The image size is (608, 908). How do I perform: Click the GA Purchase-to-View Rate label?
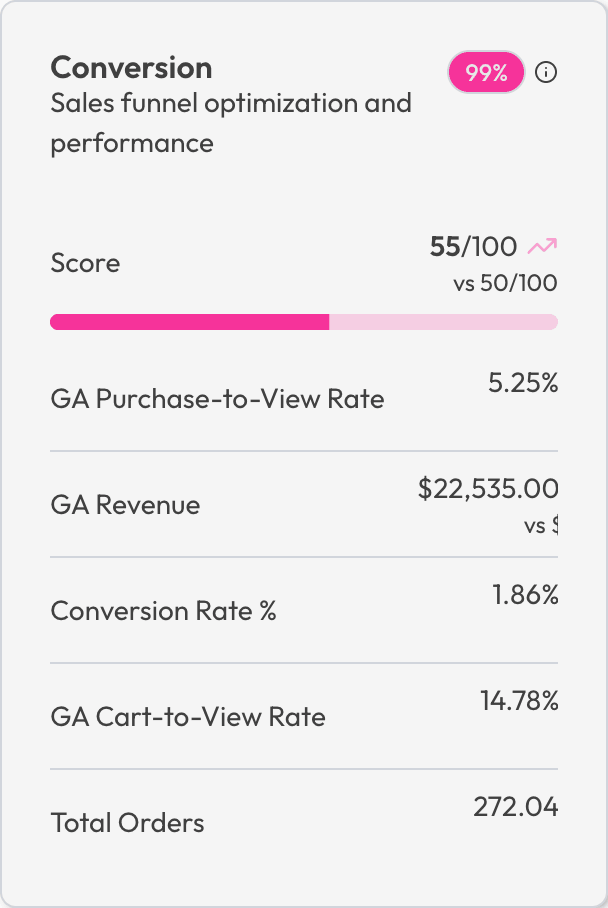point(216,399)
